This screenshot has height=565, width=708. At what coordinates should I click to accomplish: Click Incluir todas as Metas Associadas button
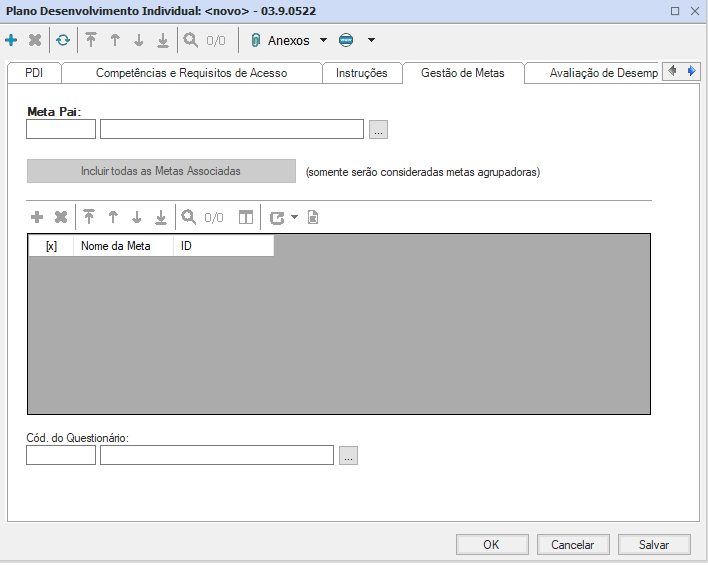pyautogui.click(x=161, y=171)
